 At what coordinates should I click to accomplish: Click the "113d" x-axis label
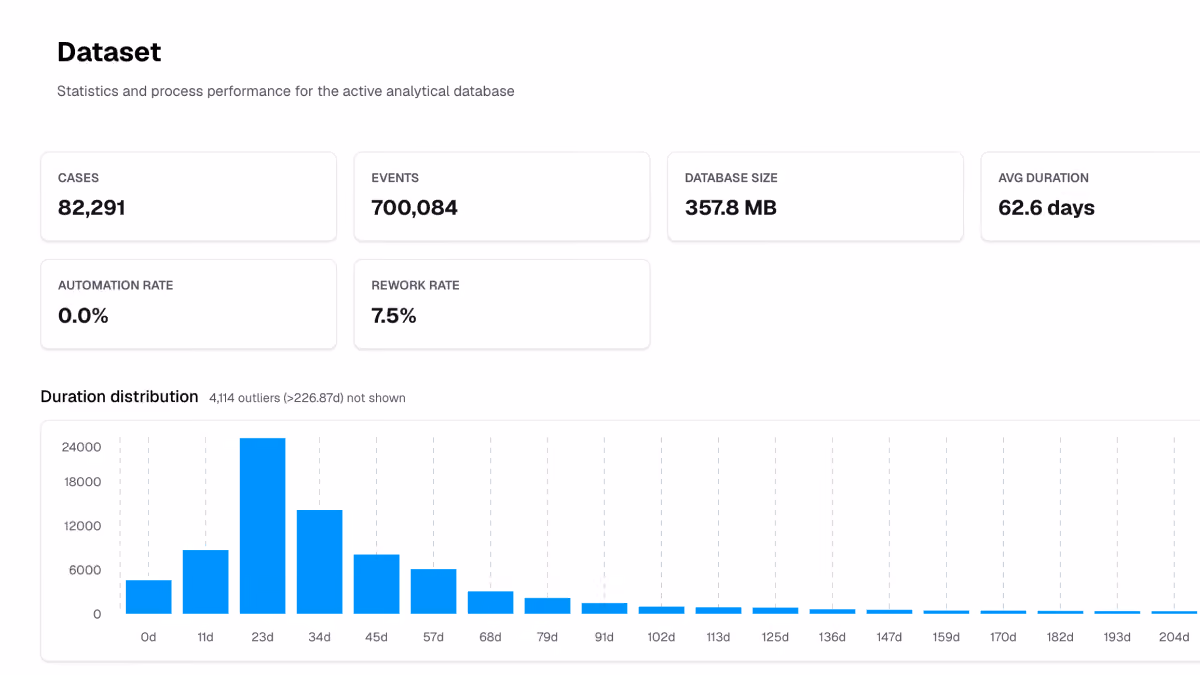[x=719, y=637]
